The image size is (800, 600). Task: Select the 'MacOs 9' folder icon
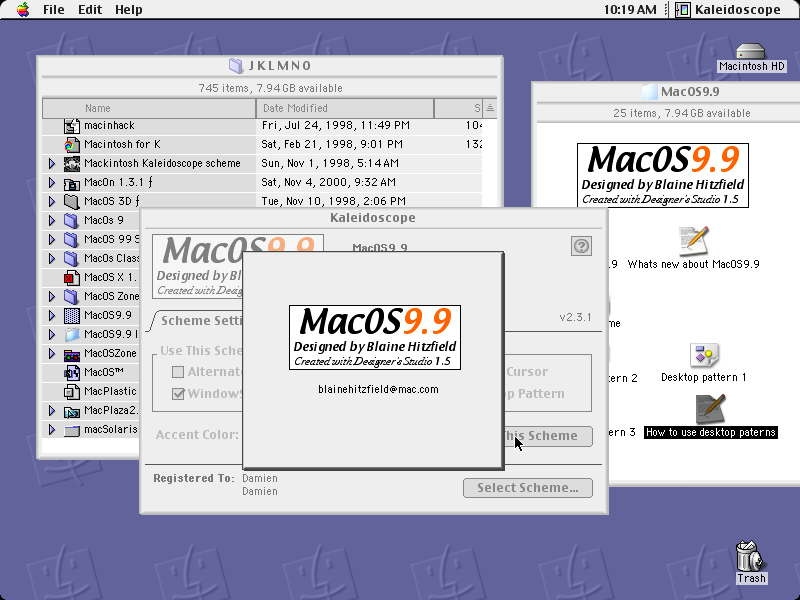(72, 220)
